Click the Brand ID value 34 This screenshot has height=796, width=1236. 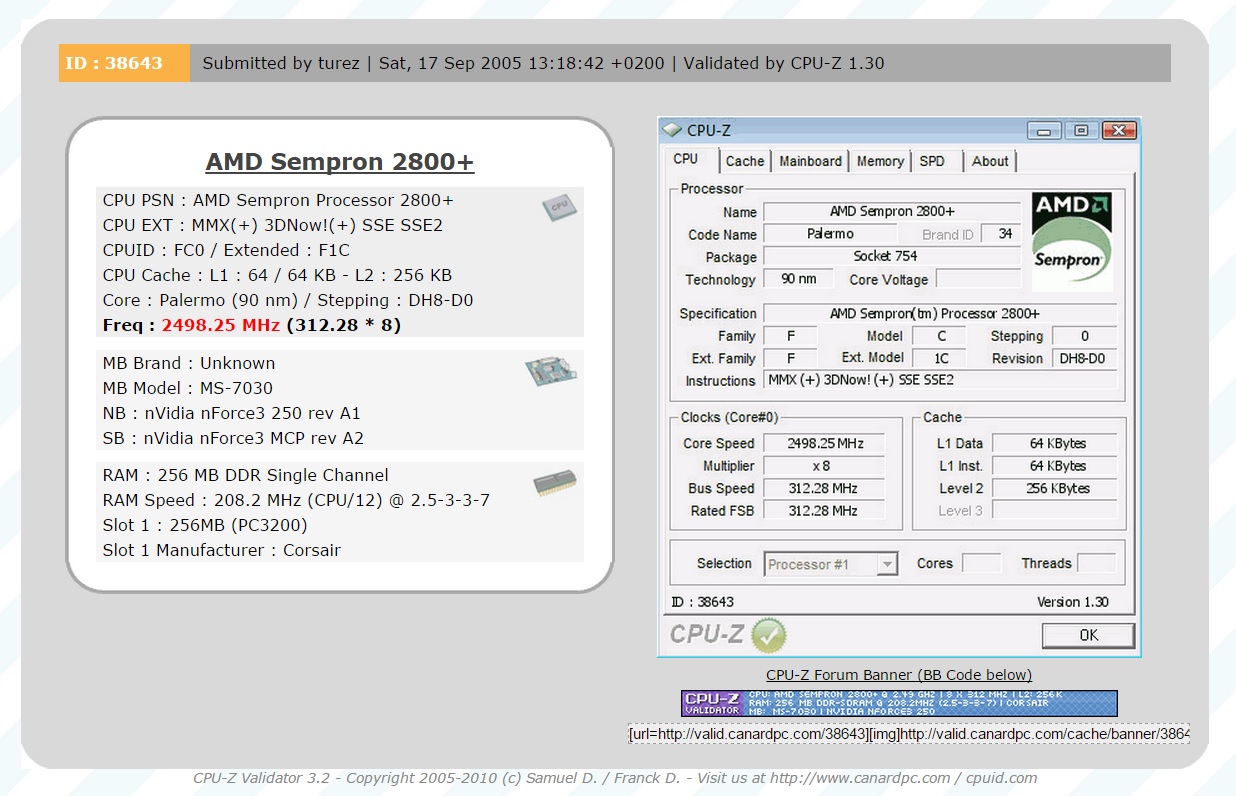tap(1001, 234)
